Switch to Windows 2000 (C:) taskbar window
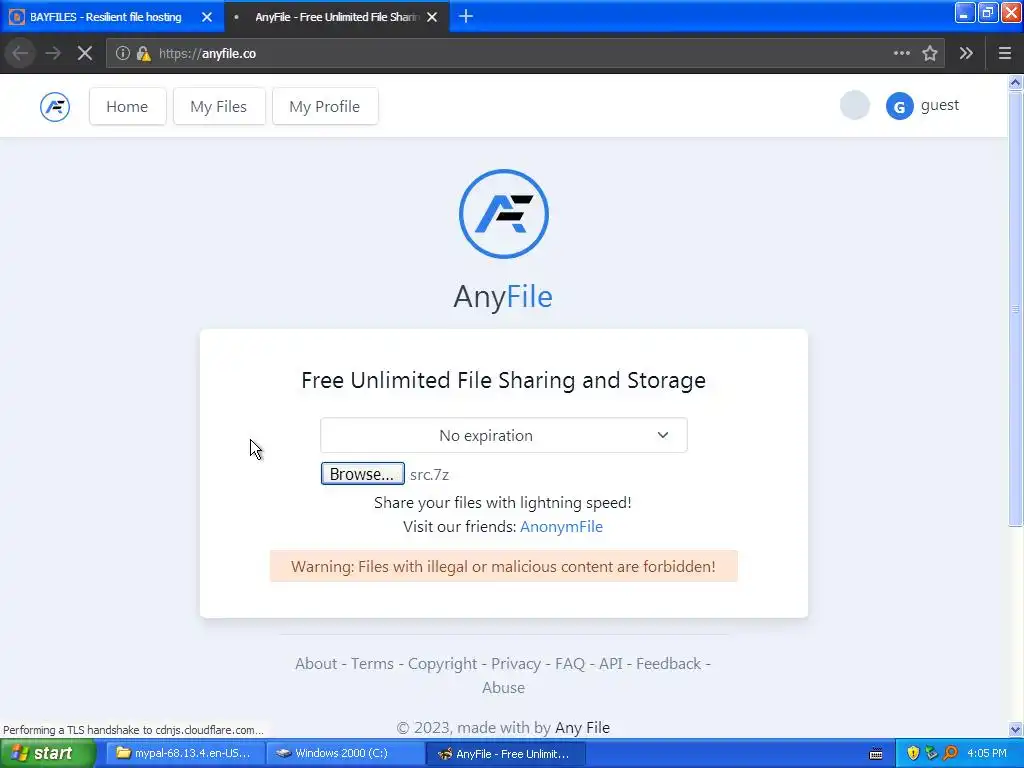Viewport: 1024px width, 768px height. [x=345, y=754]
